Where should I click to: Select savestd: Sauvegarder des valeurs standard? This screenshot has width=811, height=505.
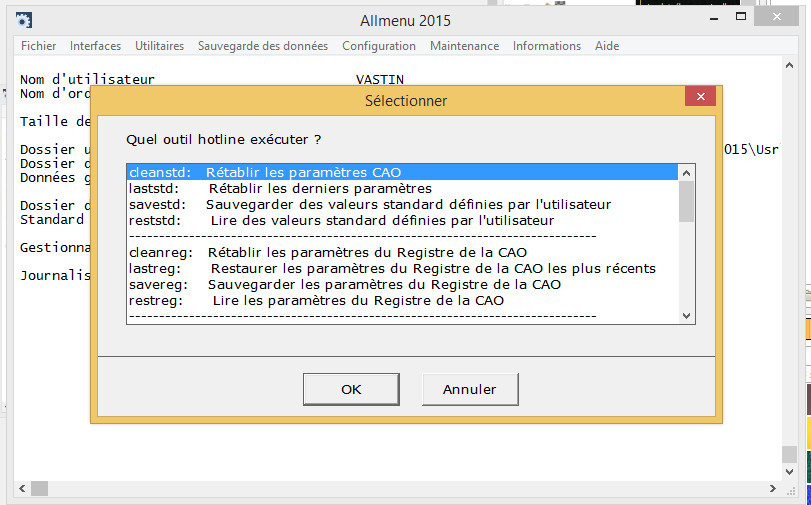click(x=402, y=204)
